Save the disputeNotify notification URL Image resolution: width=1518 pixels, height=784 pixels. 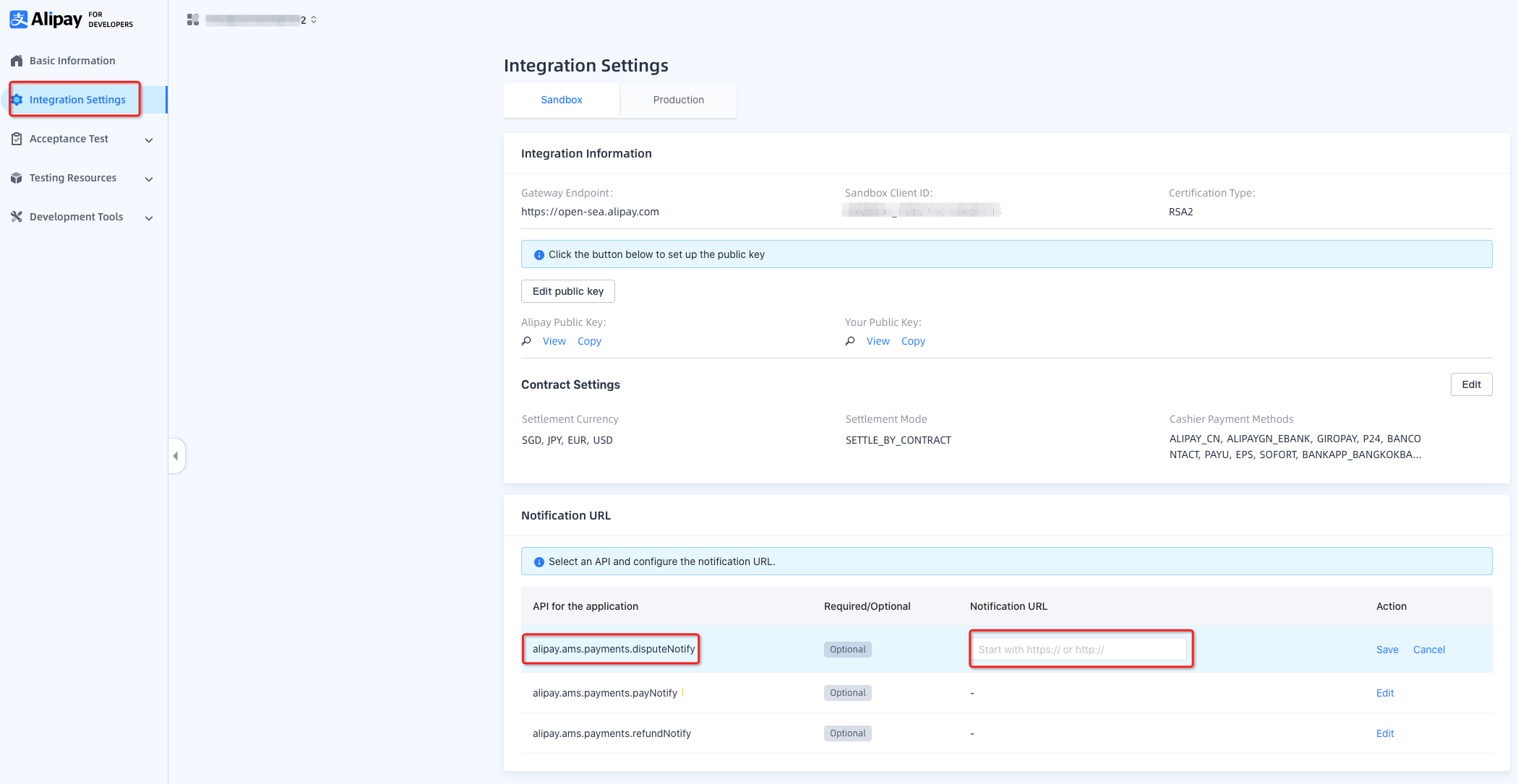(1386, 650)
